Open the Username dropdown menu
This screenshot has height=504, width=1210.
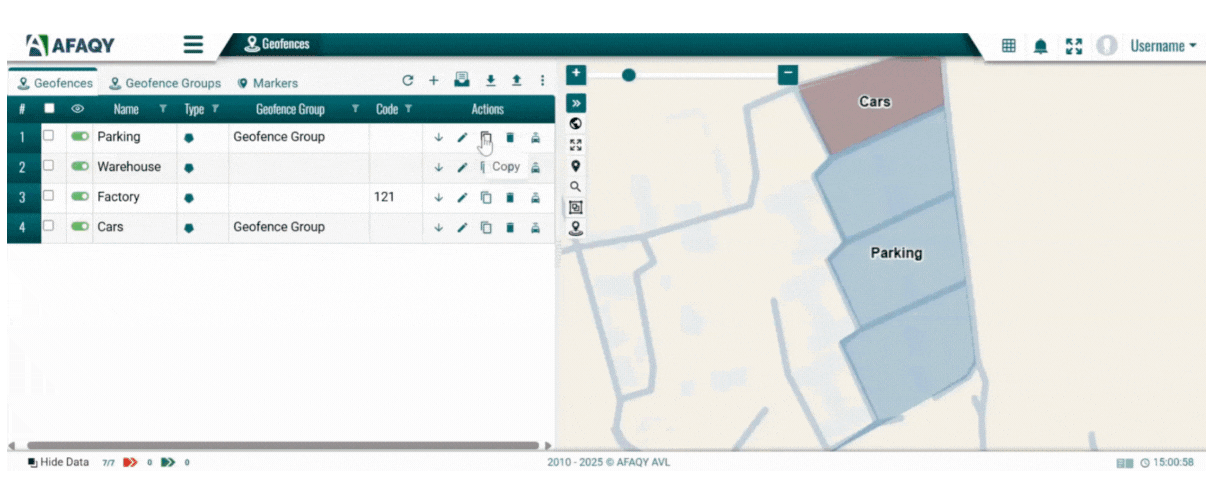1163,46
